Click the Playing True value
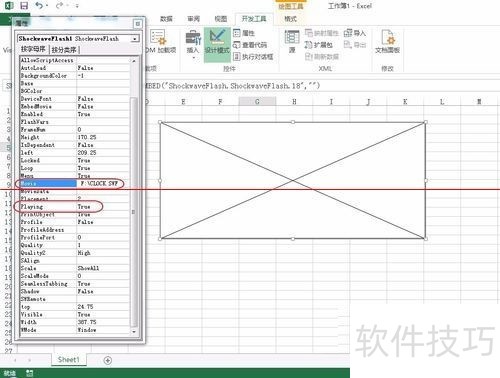 tap(103, 207)
